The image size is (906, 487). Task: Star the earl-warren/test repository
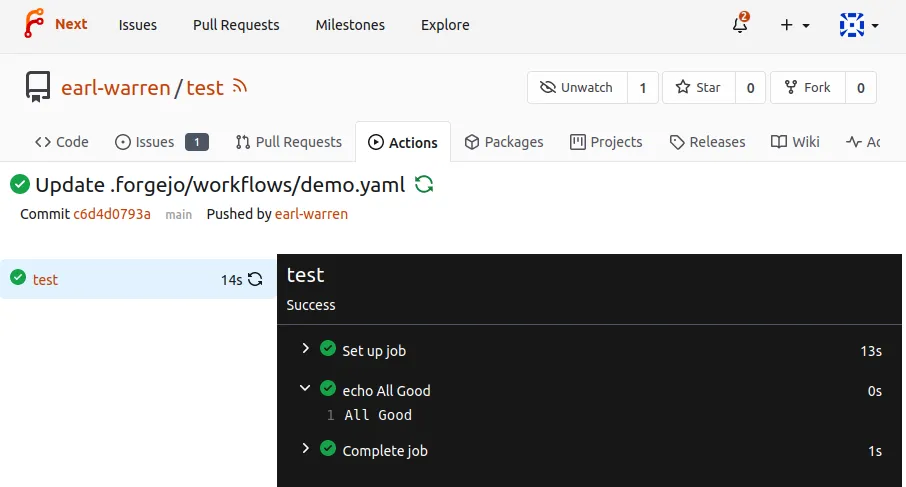[699, 88]
